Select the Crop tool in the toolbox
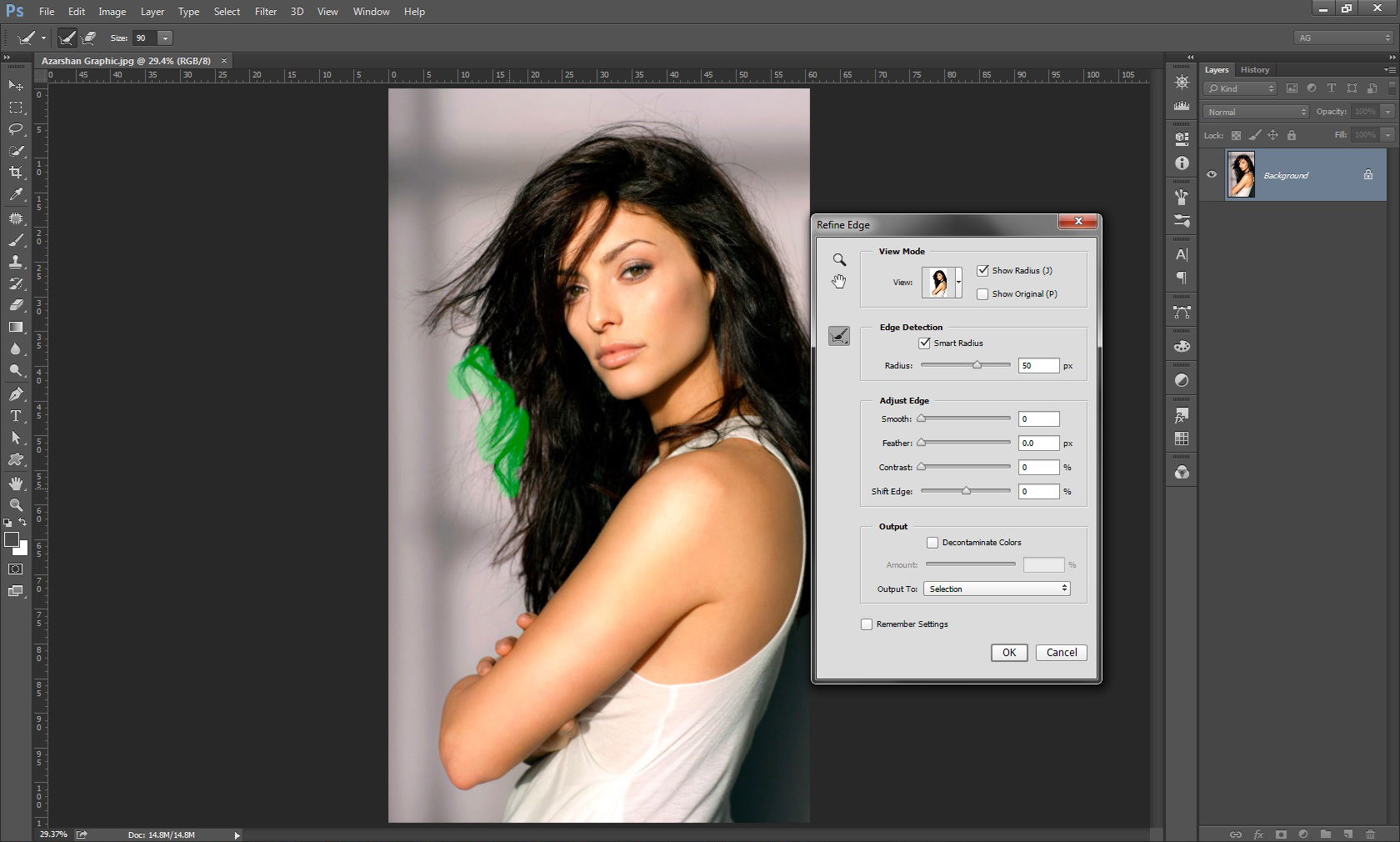 16,173
